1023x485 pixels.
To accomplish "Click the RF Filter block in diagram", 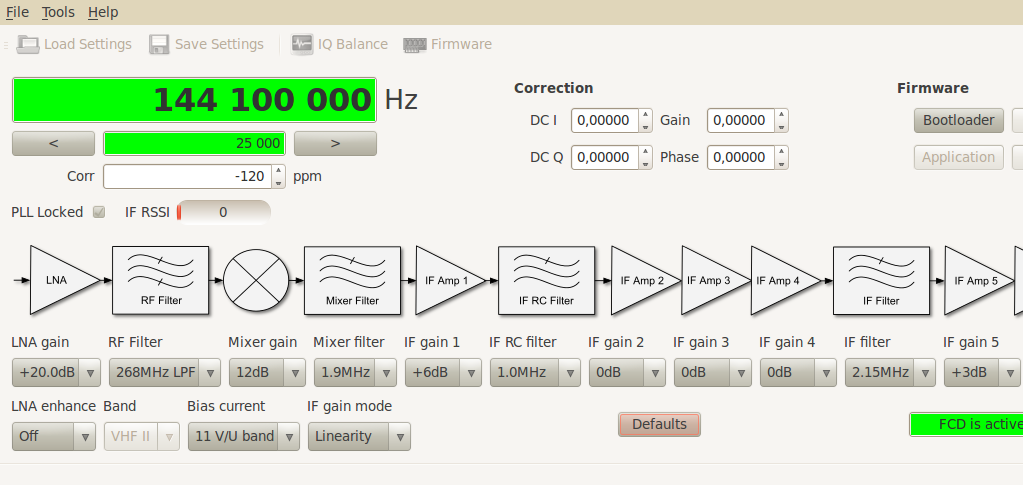I will click(x=160, y=280).
